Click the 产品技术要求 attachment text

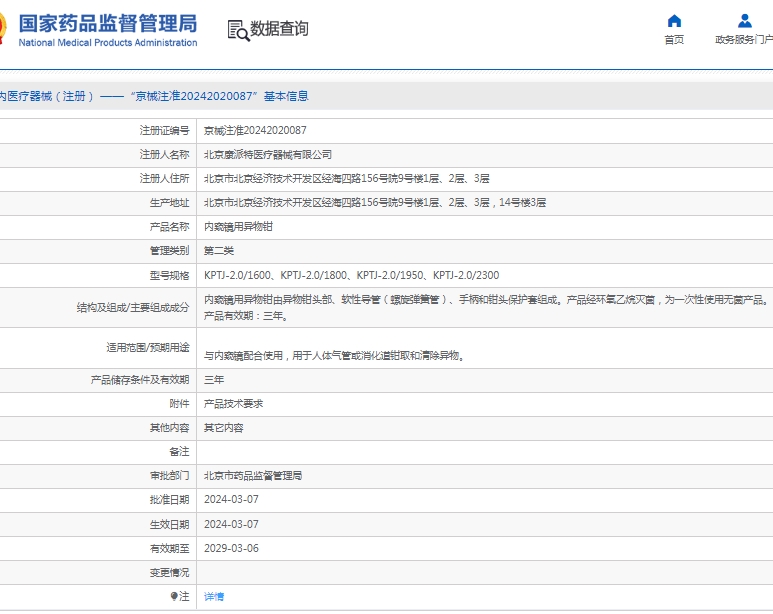233,403
